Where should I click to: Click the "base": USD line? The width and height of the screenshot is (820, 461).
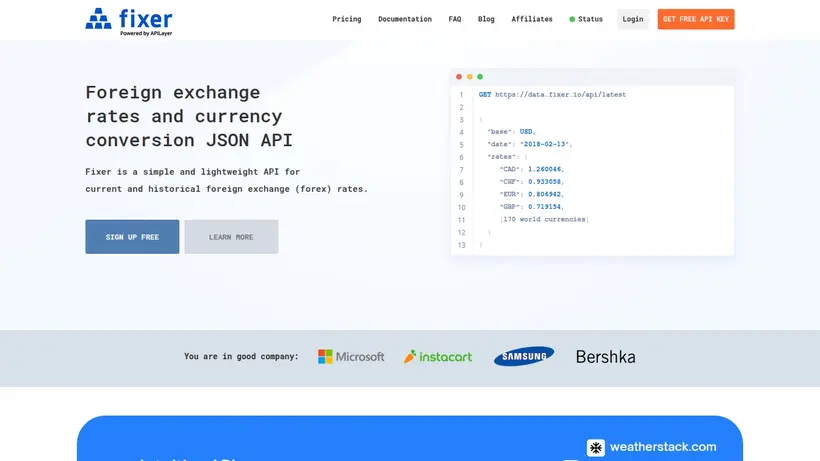[511, 132]
